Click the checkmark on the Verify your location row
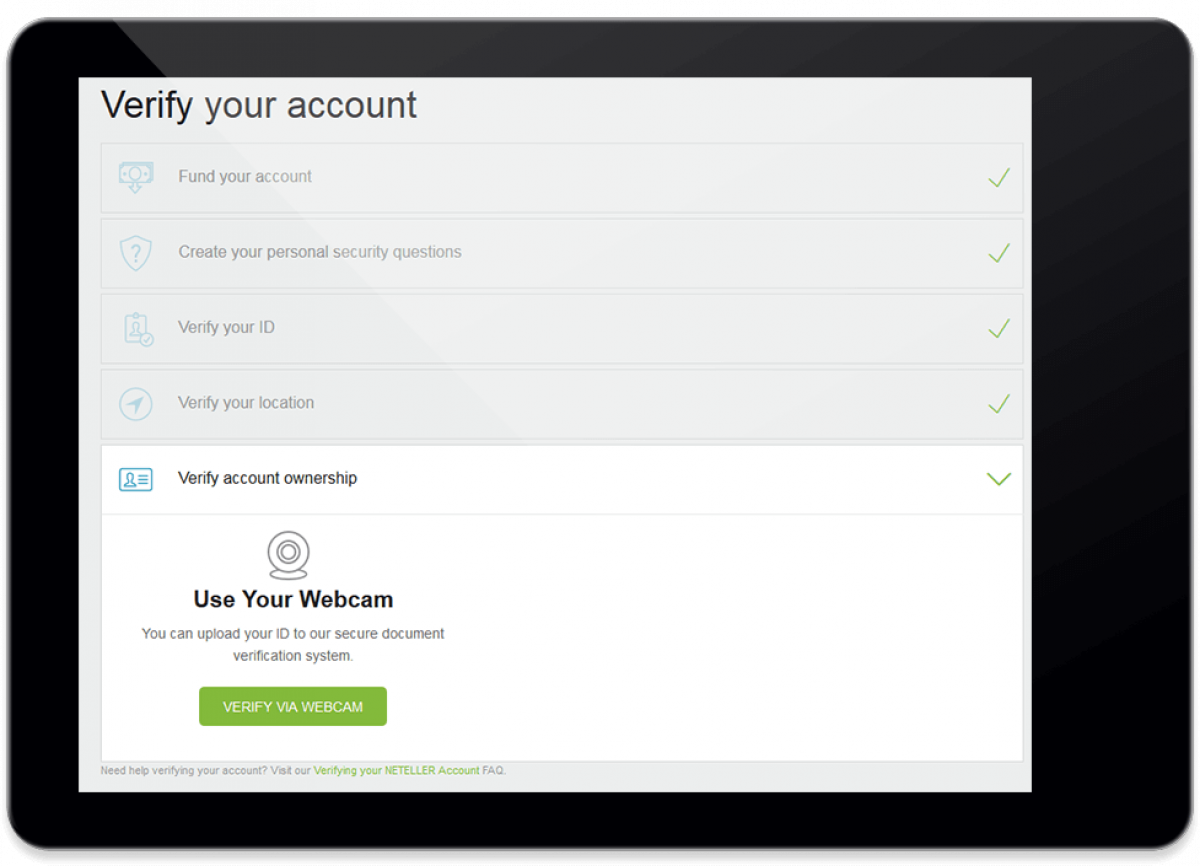The image size is (1200, 866). pyautogui.click(x=998, y=404)
